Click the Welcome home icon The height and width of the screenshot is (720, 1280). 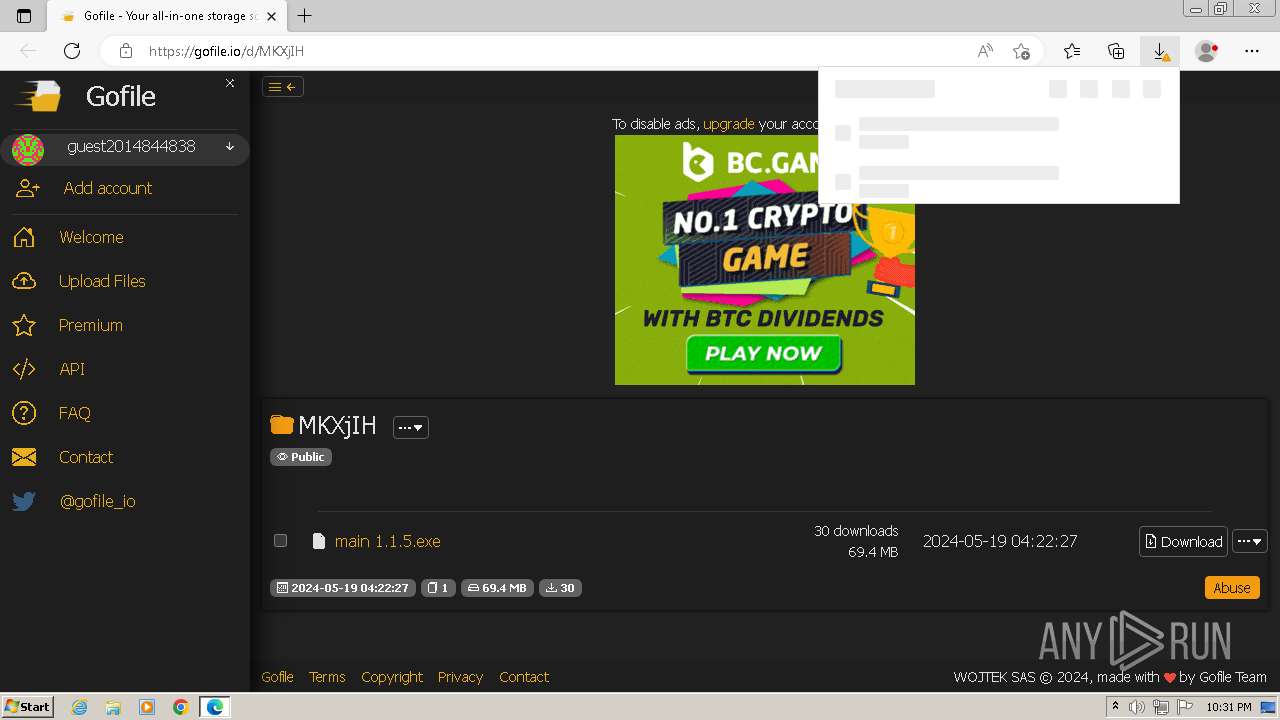click(x=24, y=237)
